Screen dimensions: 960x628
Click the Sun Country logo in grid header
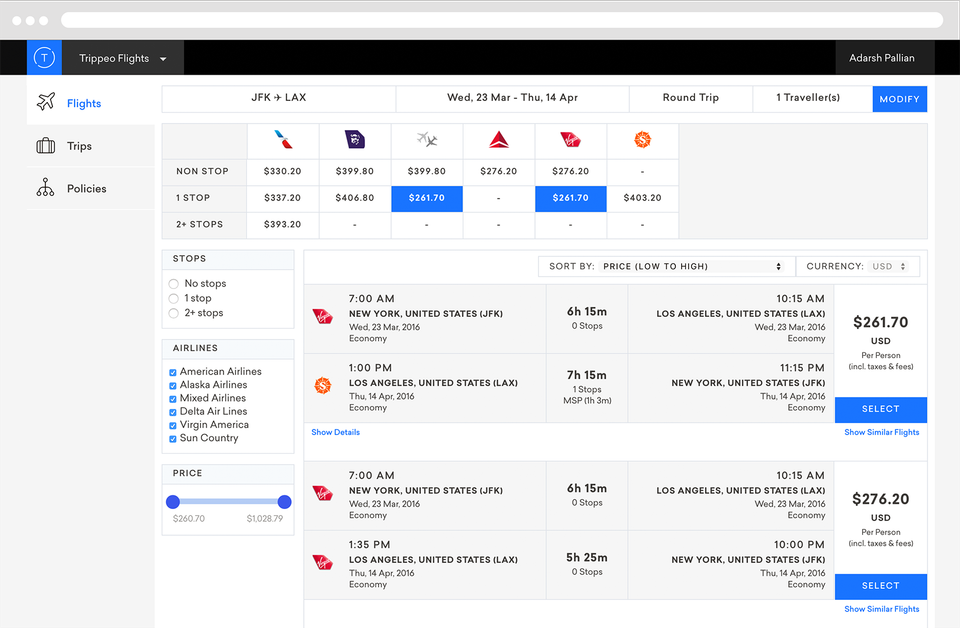[642, 140]
